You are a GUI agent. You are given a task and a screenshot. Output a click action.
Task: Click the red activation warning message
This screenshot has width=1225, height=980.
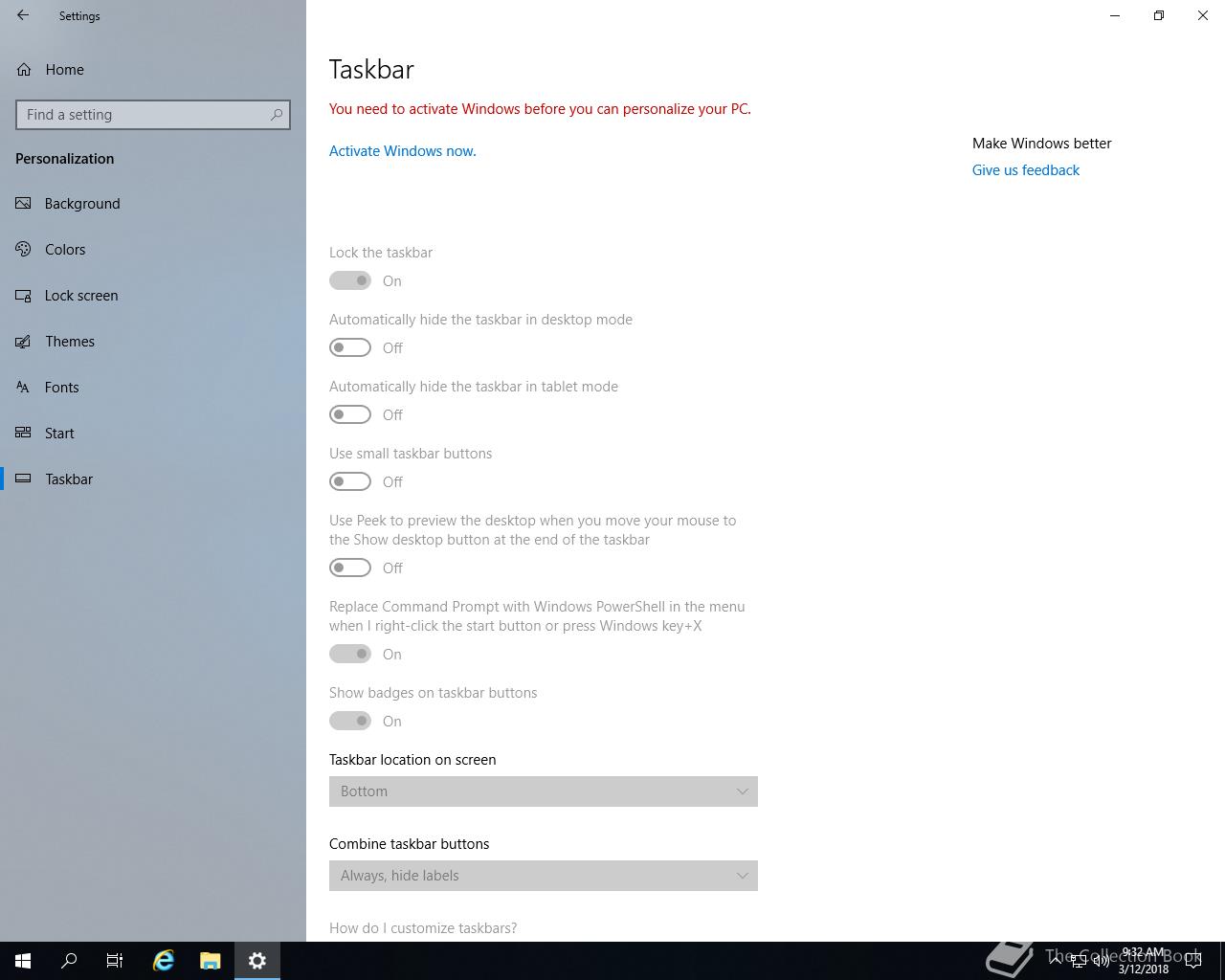click(540, 109)
